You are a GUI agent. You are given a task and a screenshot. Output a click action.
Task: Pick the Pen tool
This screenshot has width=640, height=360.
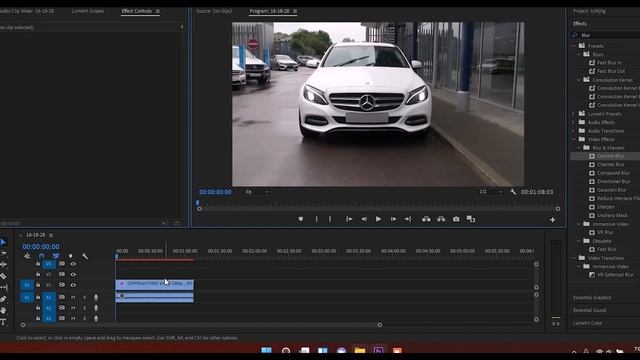pyautogui.click(x=3, y=299)
